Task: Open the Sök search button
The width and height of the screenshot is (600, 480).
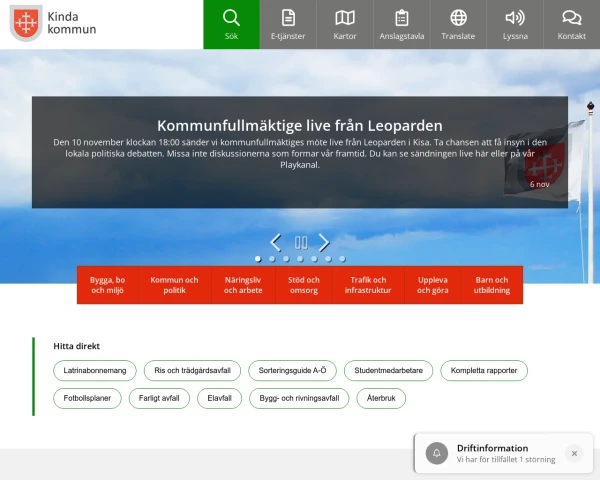Action: click(232, 24)
